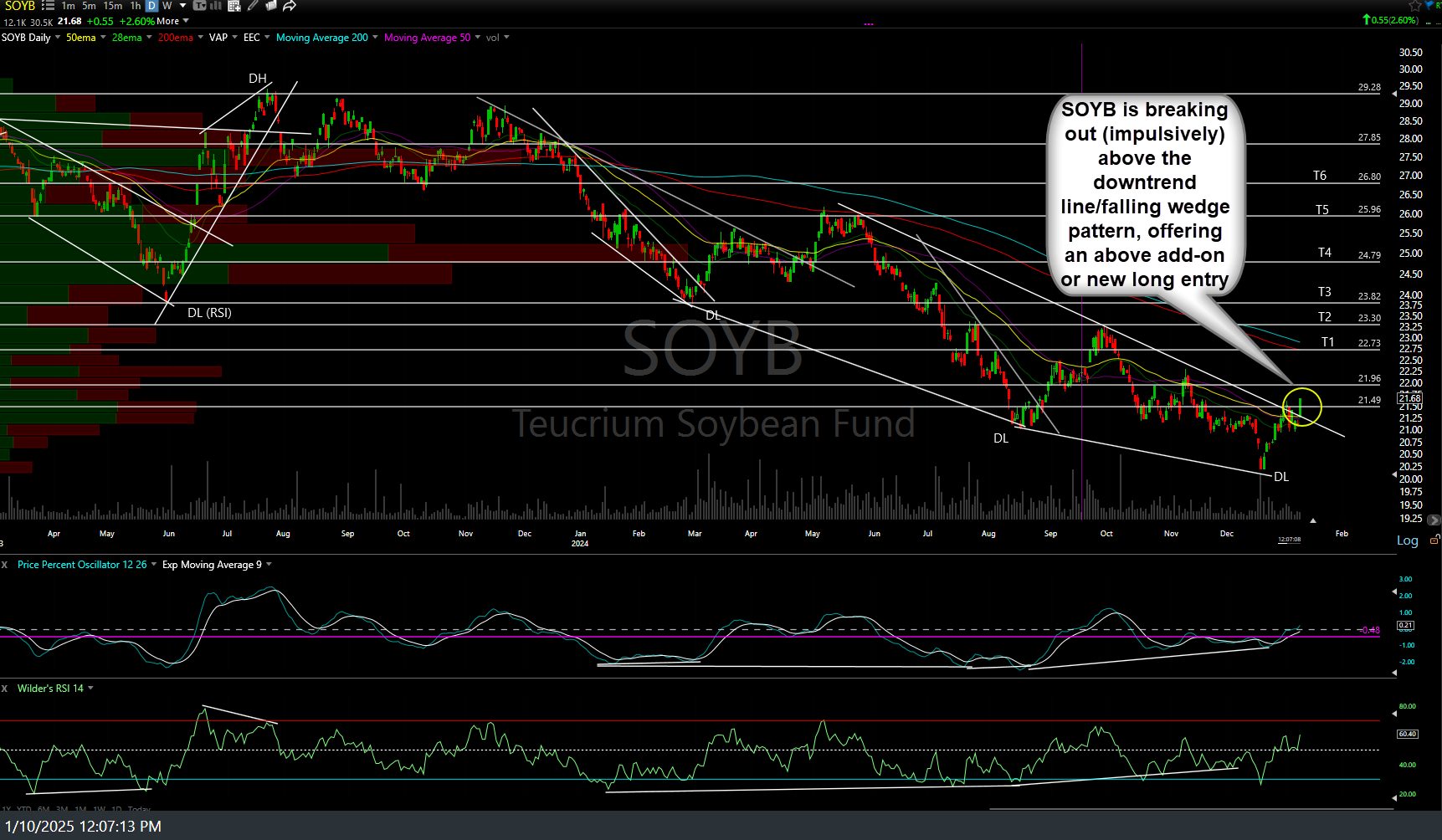Screen dimensions: 1442x840
Task: Click the T3 target label
Action: point(1325,292)
